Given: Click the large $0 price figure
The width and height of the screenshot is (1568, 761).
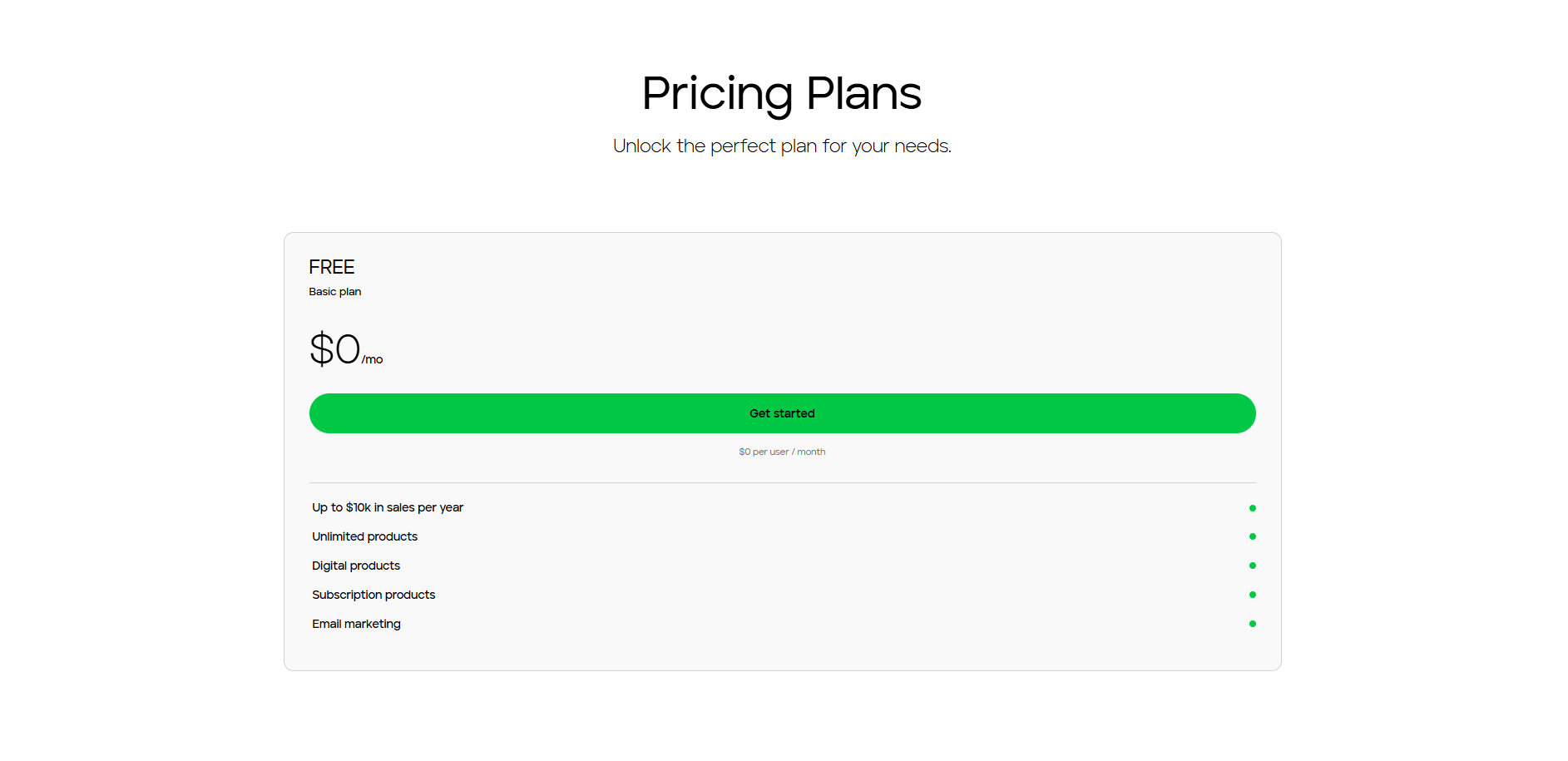Looking at the screenshot, I should pyautogui.click(x=334, y=349).
